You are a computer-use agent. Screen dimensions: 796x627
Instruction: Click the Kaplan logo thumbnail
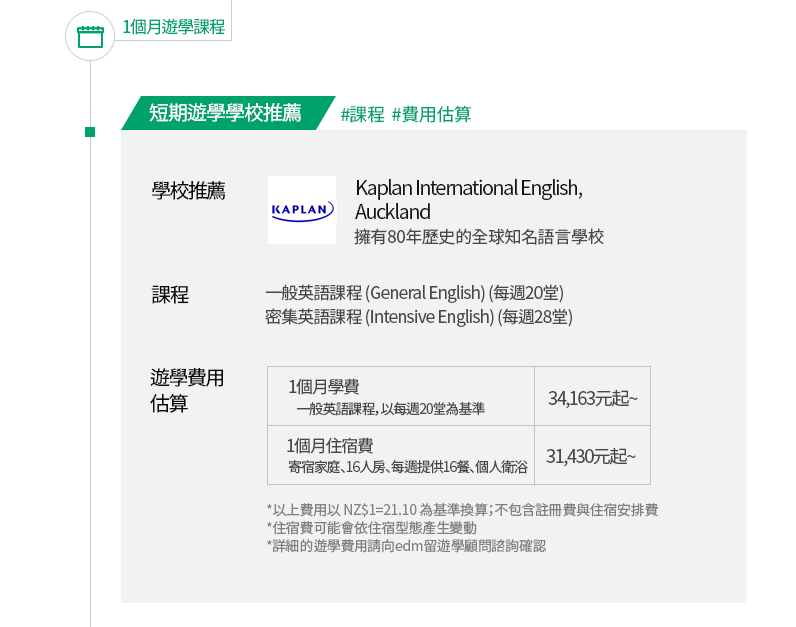tap(302, 210)
